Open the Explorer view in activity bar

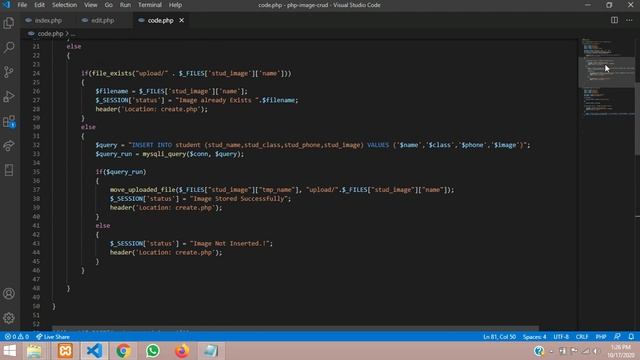9,23
